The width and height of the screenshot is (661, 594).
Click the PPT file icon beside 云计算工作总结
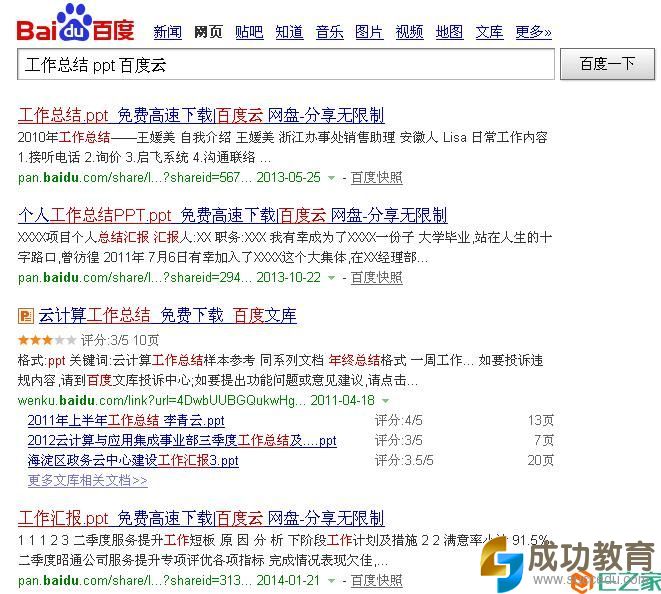point(26,316)
